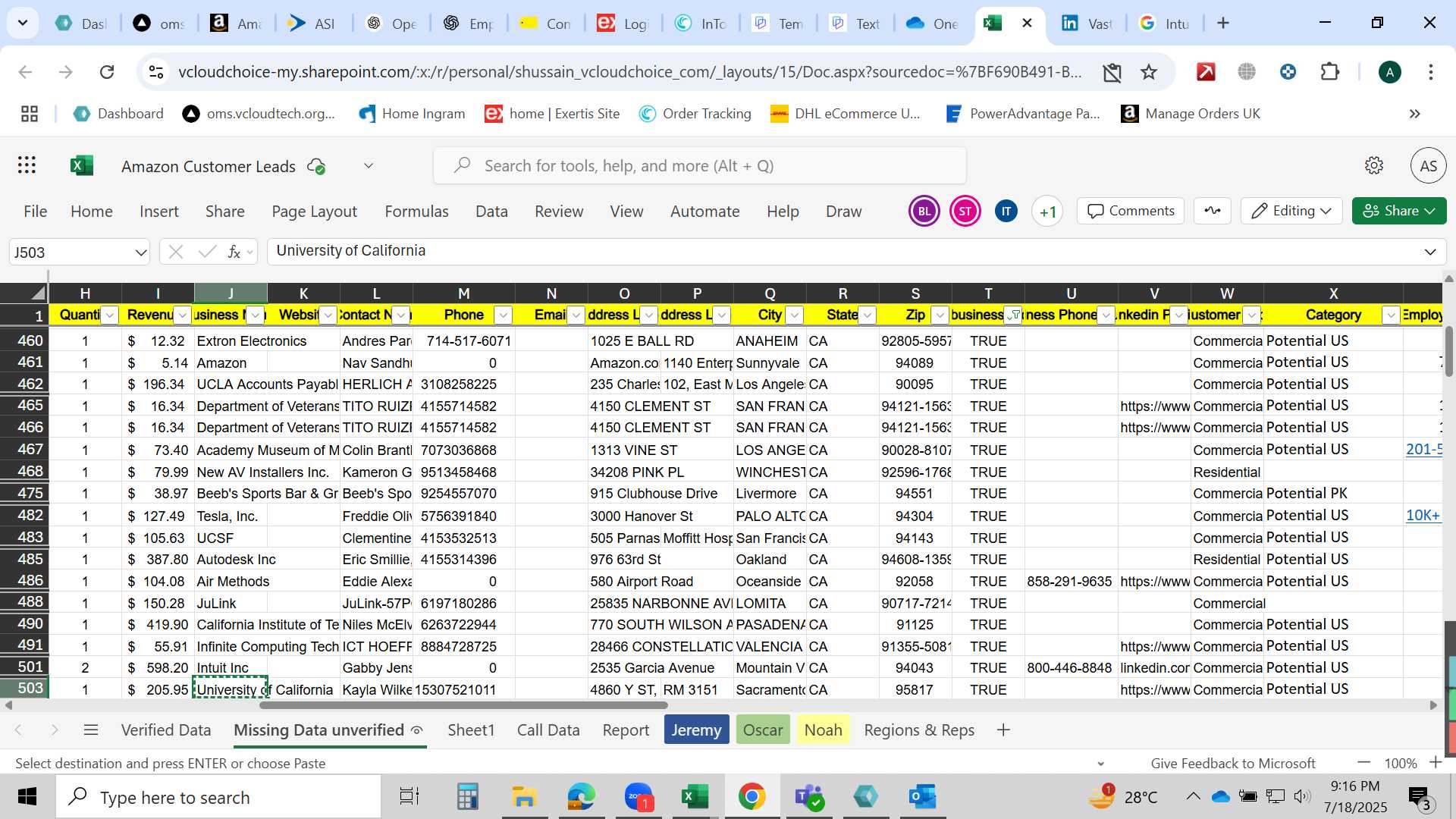Viewport: 1456px width, 819px height.
Task: Open the Excel app launcher waffle icon
Action: (27, 165)
